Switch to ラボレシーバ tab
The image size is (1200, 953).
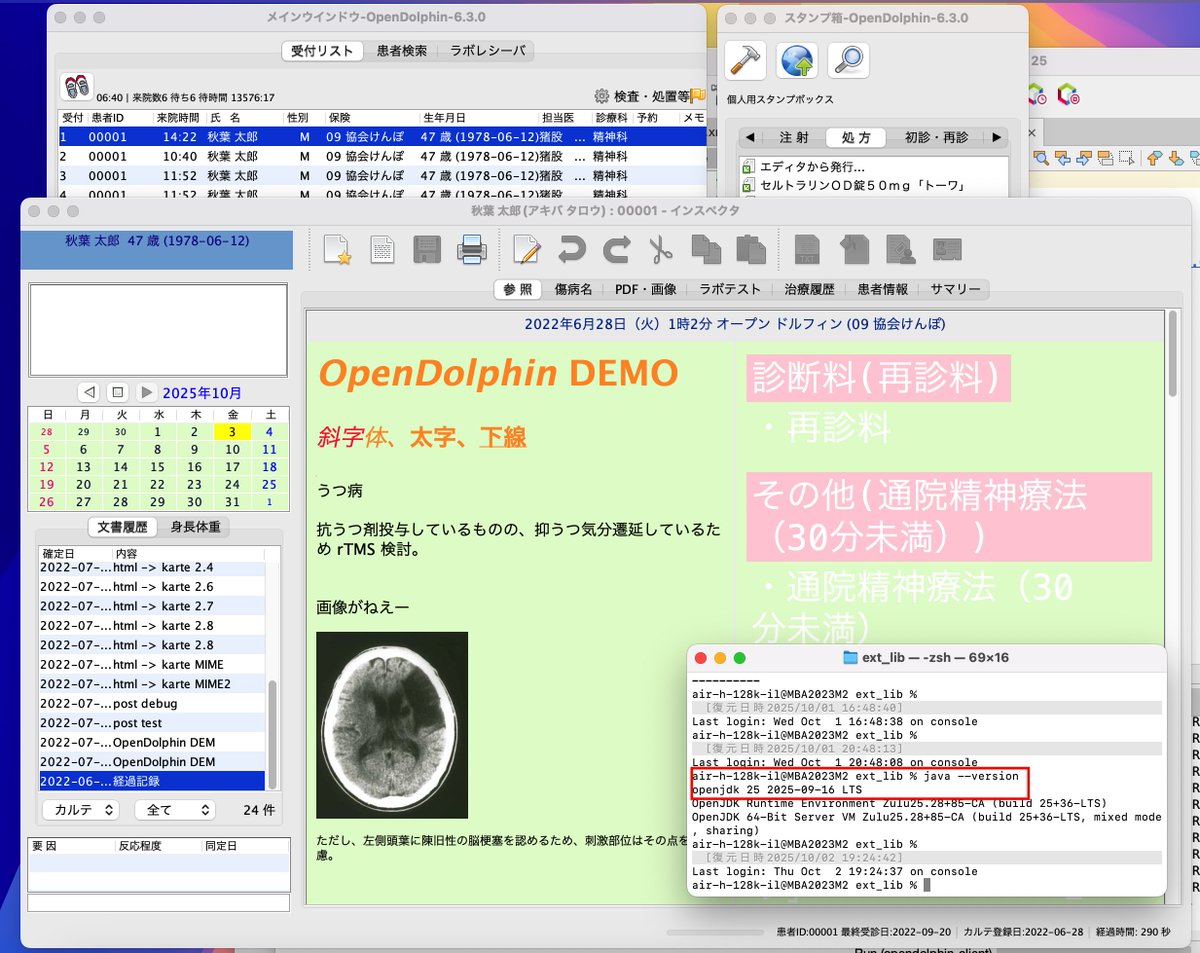click(485, 50)
